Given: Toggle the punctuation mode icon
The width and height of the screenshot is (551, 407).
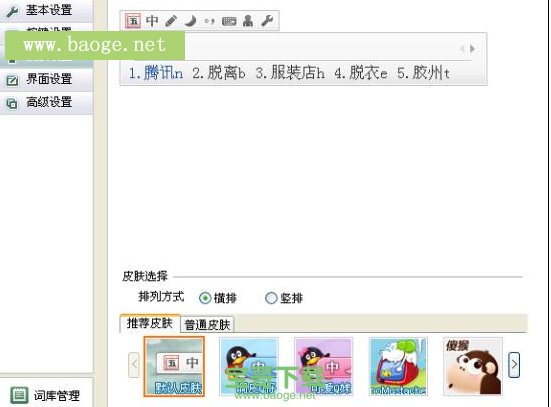Looking at the screenshot, I should [x=210, y=21].
